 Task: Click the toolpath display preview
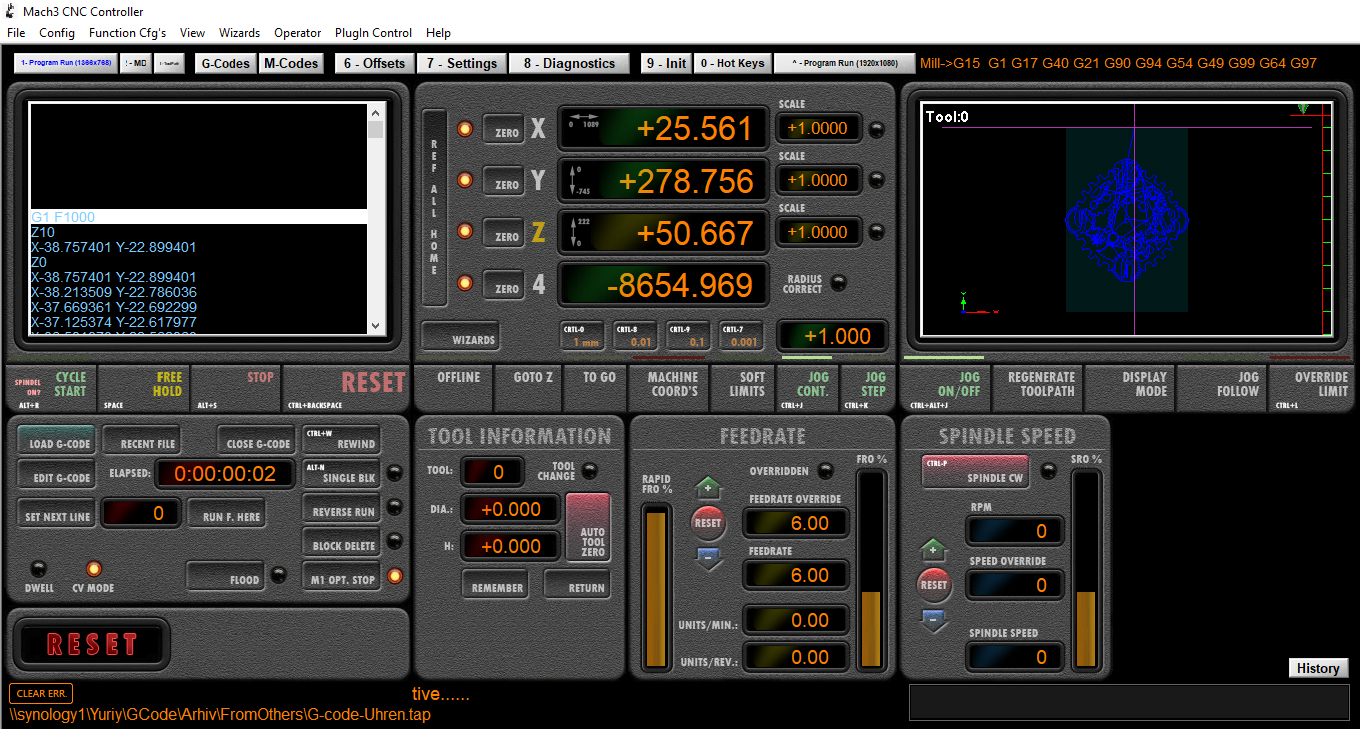[x=1127, y=219]
